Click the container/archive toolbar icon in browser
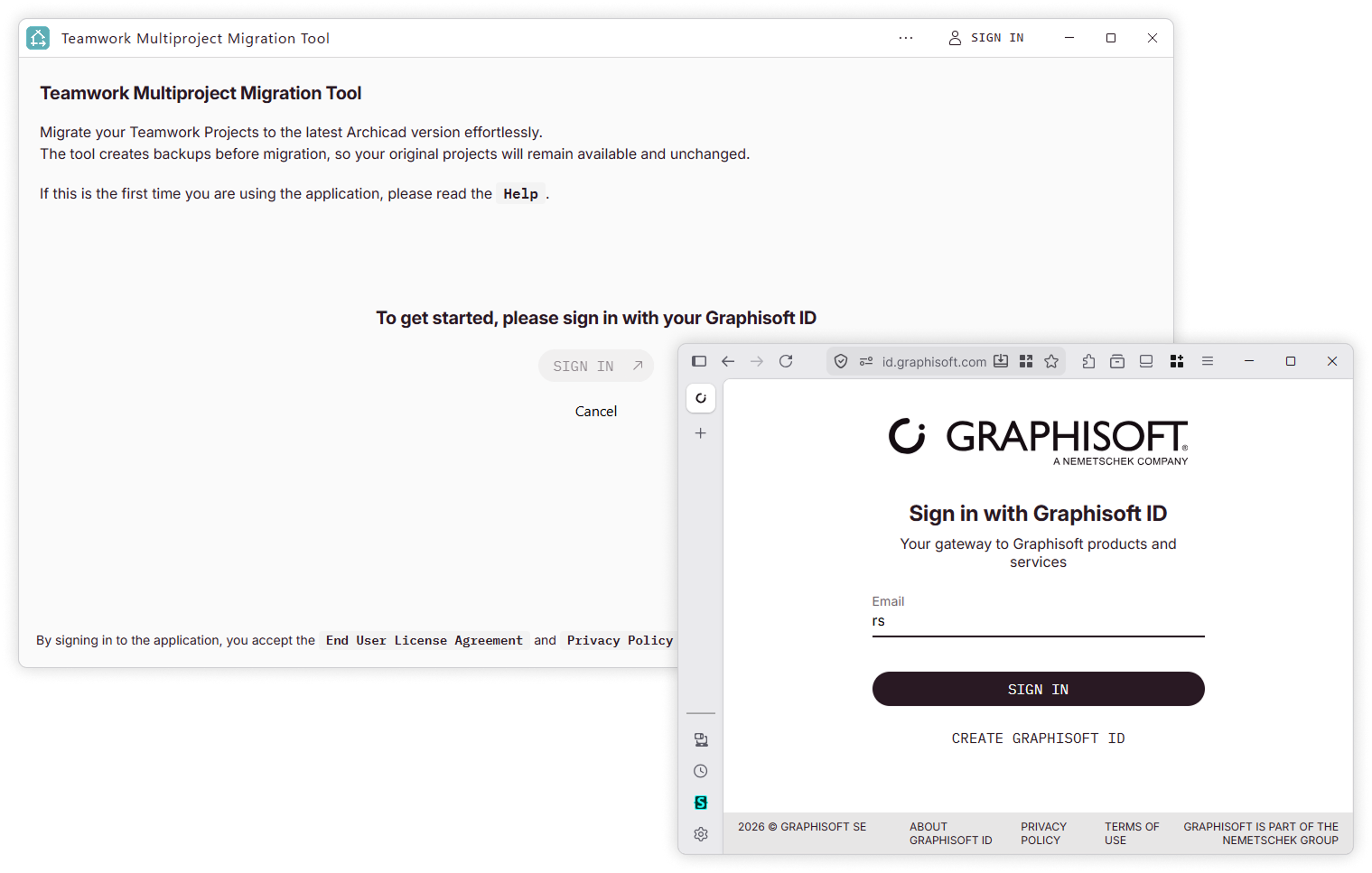Viewport: 1372px width, 873px height. point(1117,361)
